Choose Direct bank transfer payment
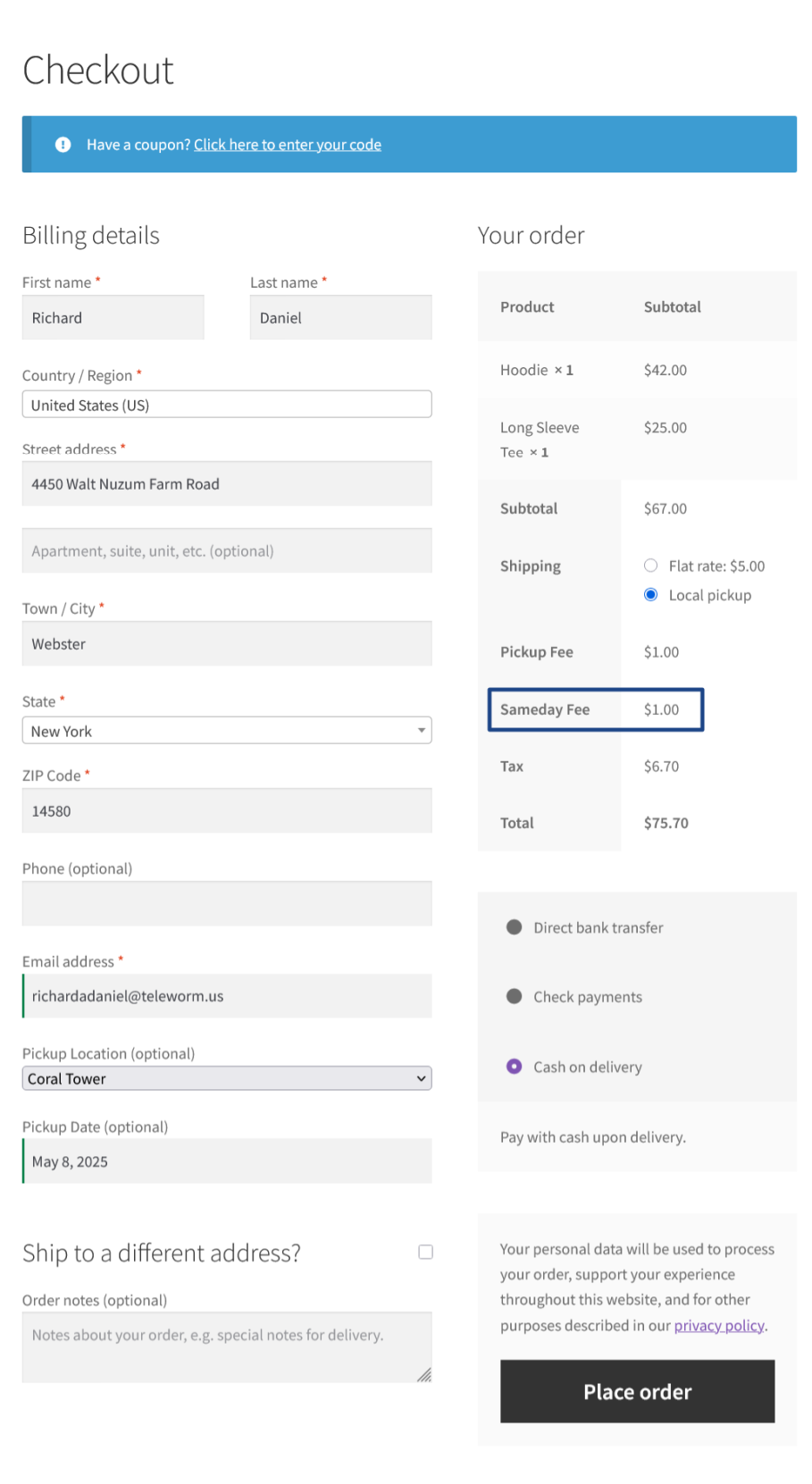The image size is (812, 1484). [x=514, y=927]
